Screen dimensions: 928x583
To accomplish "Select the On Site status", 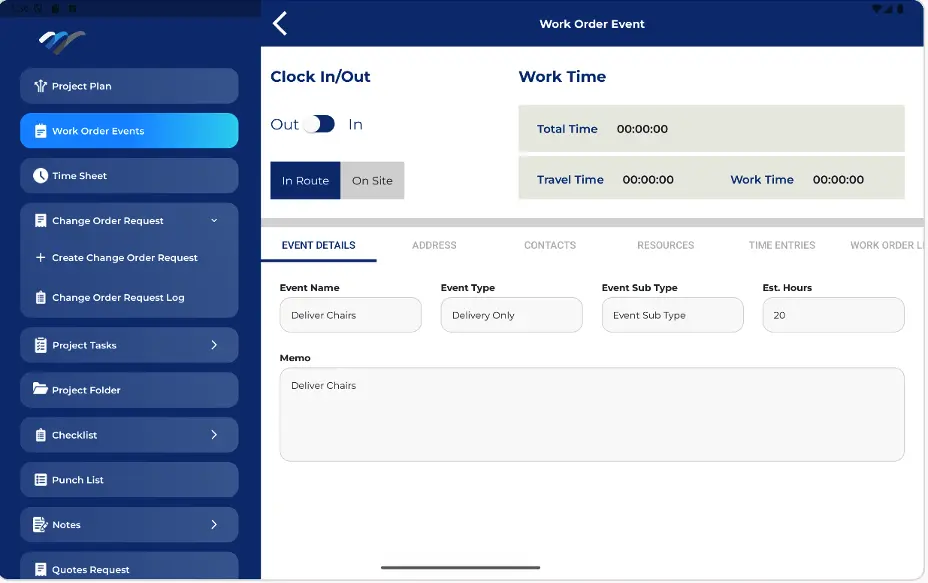I will [x=372, y=181].
